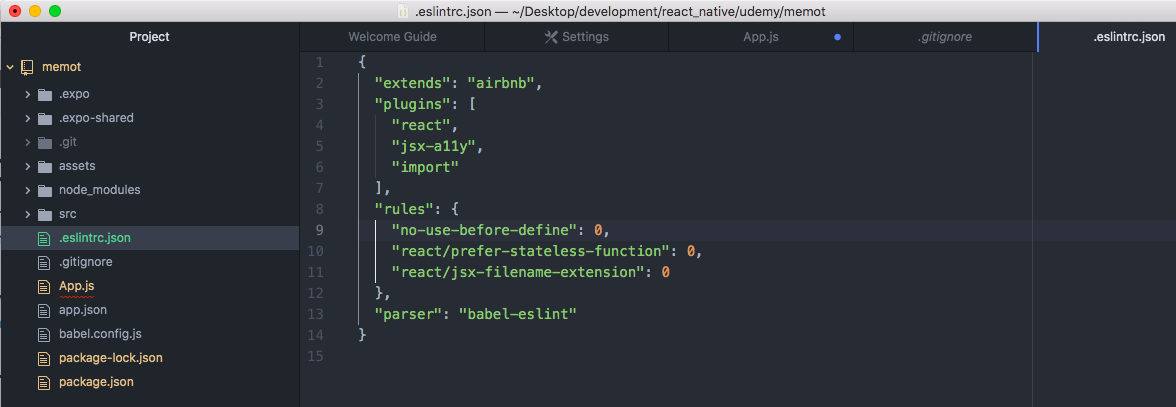The image size is (1176, 407).
Task: Switch to the .gitignore tab
Action: [x=944, y=37]
